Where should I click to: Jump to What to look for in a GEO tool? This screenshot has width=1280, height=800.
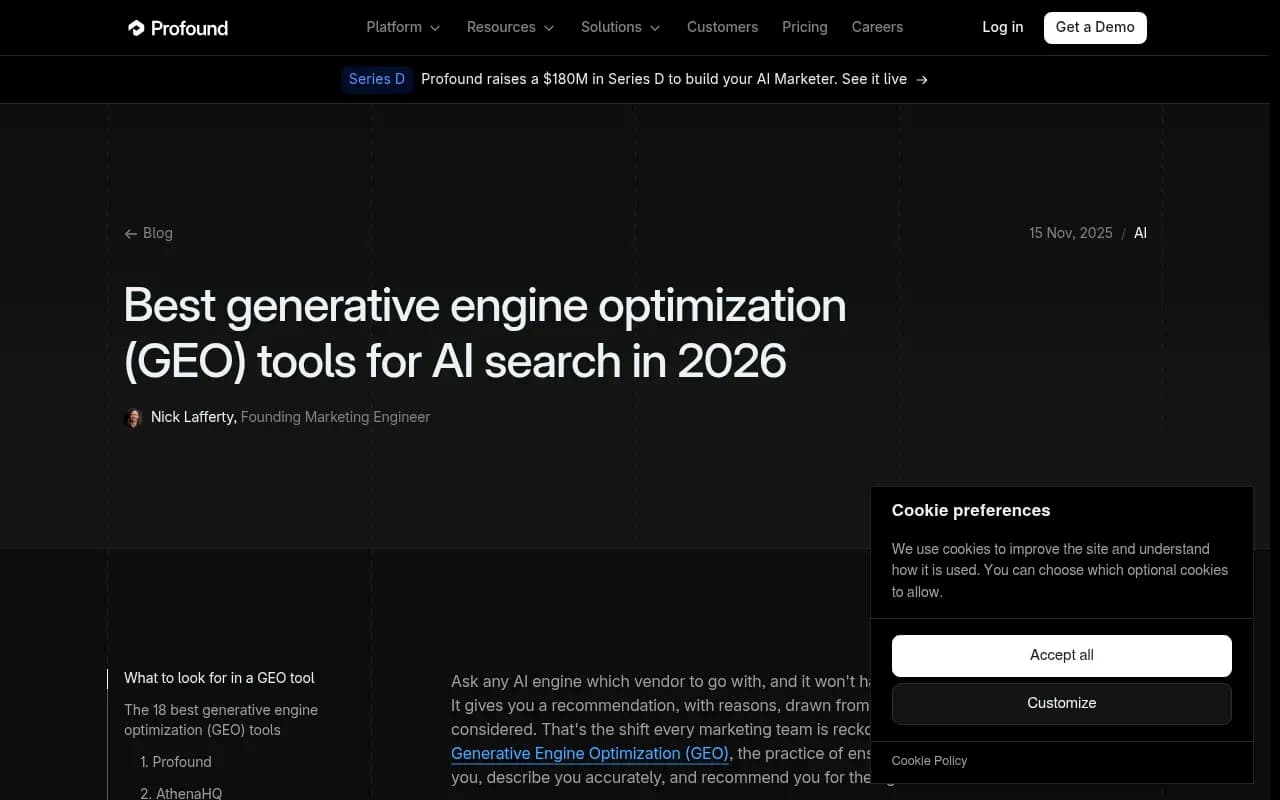click(x=219, y=678)
